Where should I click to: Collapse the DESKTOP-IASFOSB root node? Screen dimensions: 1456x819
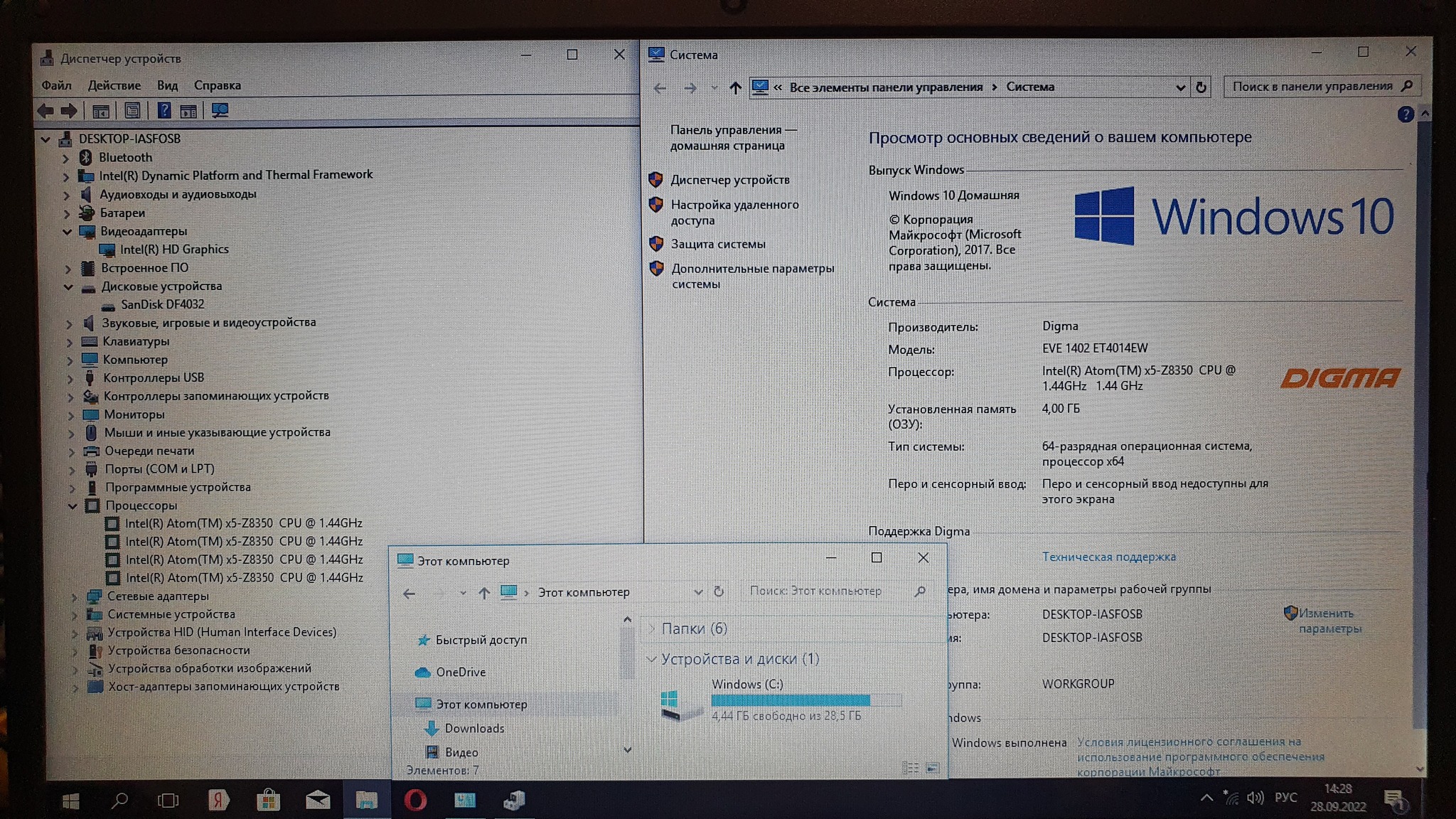45,139
